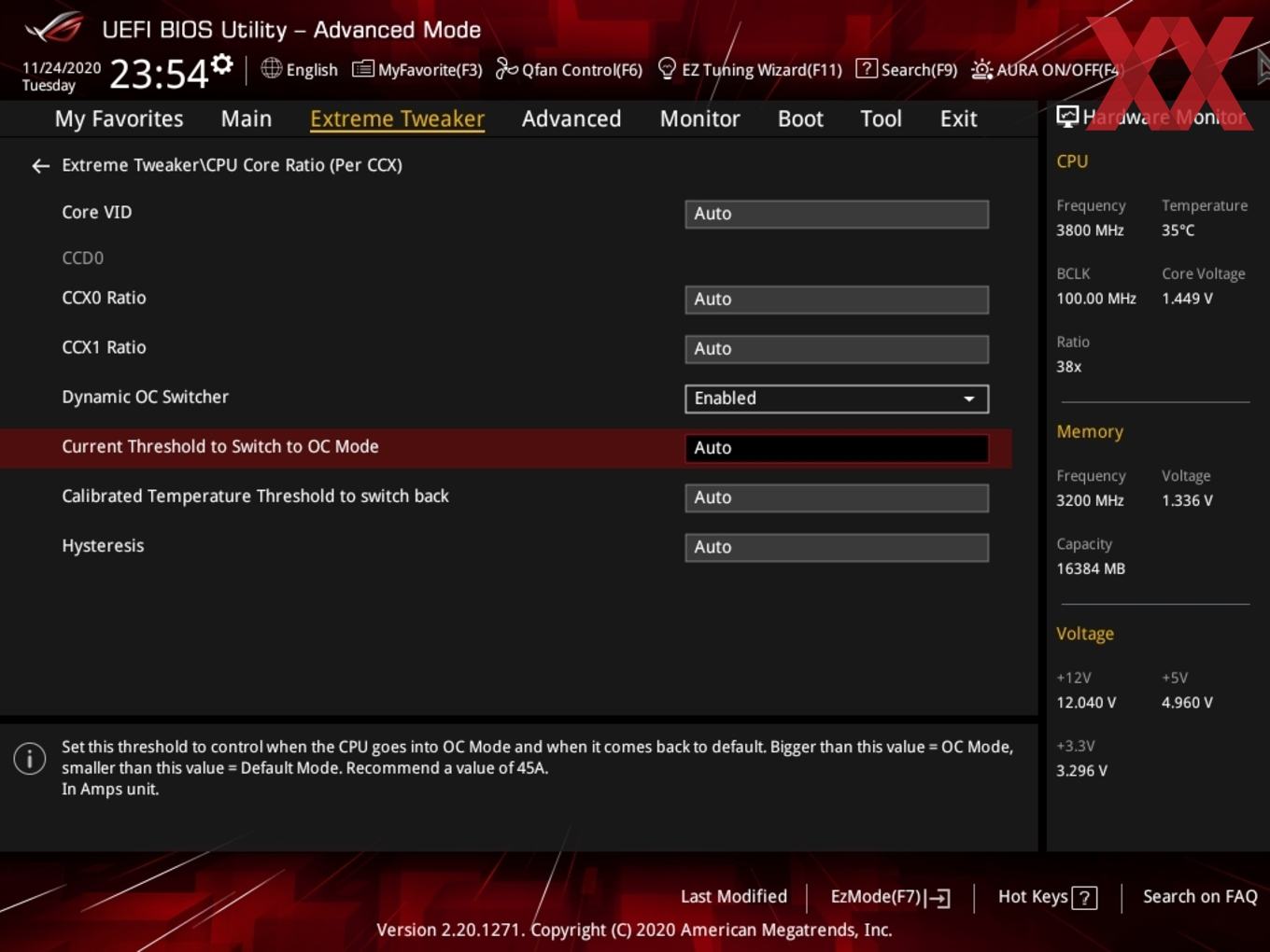Switch to EzMode(F7)
This screenshot has height=952, width=1270.
(876, 897)
